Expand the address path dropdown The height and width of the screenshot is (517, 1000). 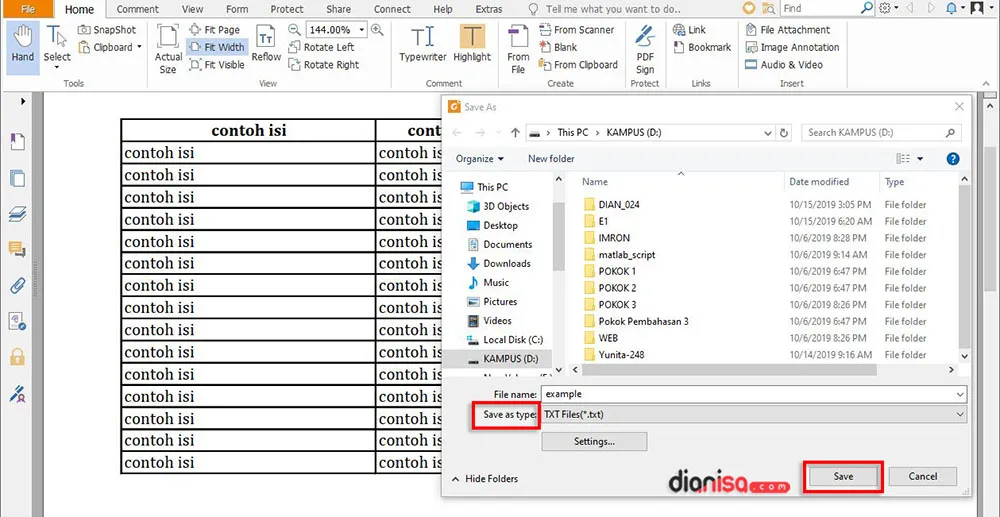pos(768,133)
